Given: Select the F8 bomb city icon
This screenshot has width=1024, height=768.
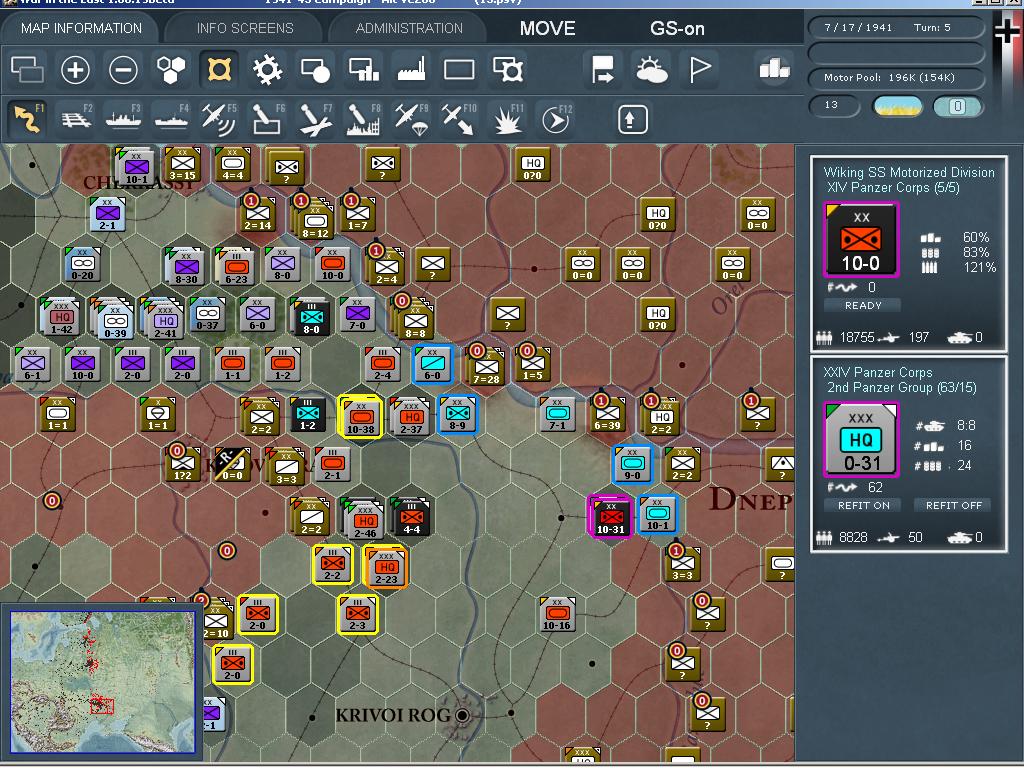Looking at the screenshot, I should coord(363,119).
